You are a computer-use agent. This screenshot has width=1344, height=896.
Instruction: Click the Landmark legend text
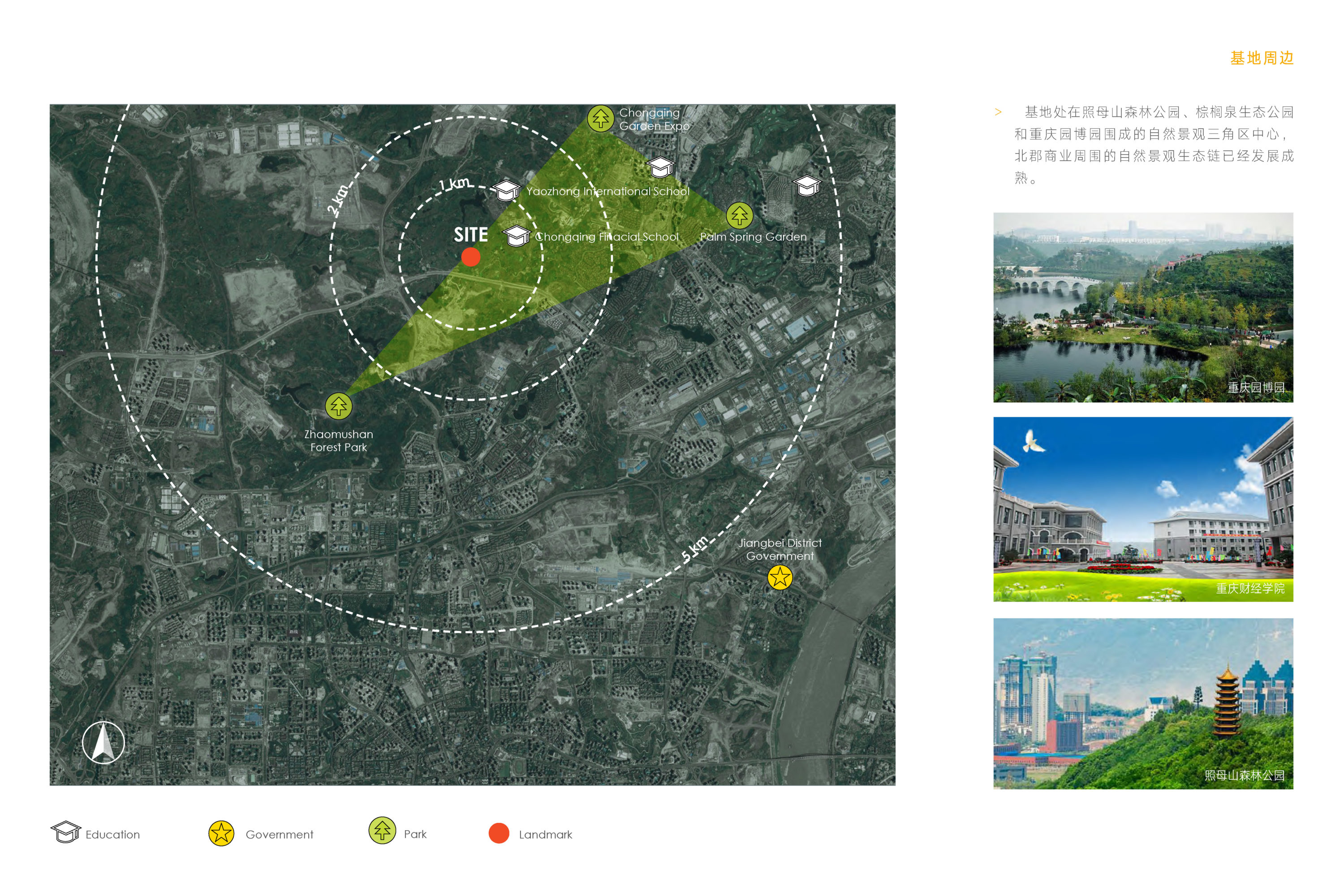545,834
